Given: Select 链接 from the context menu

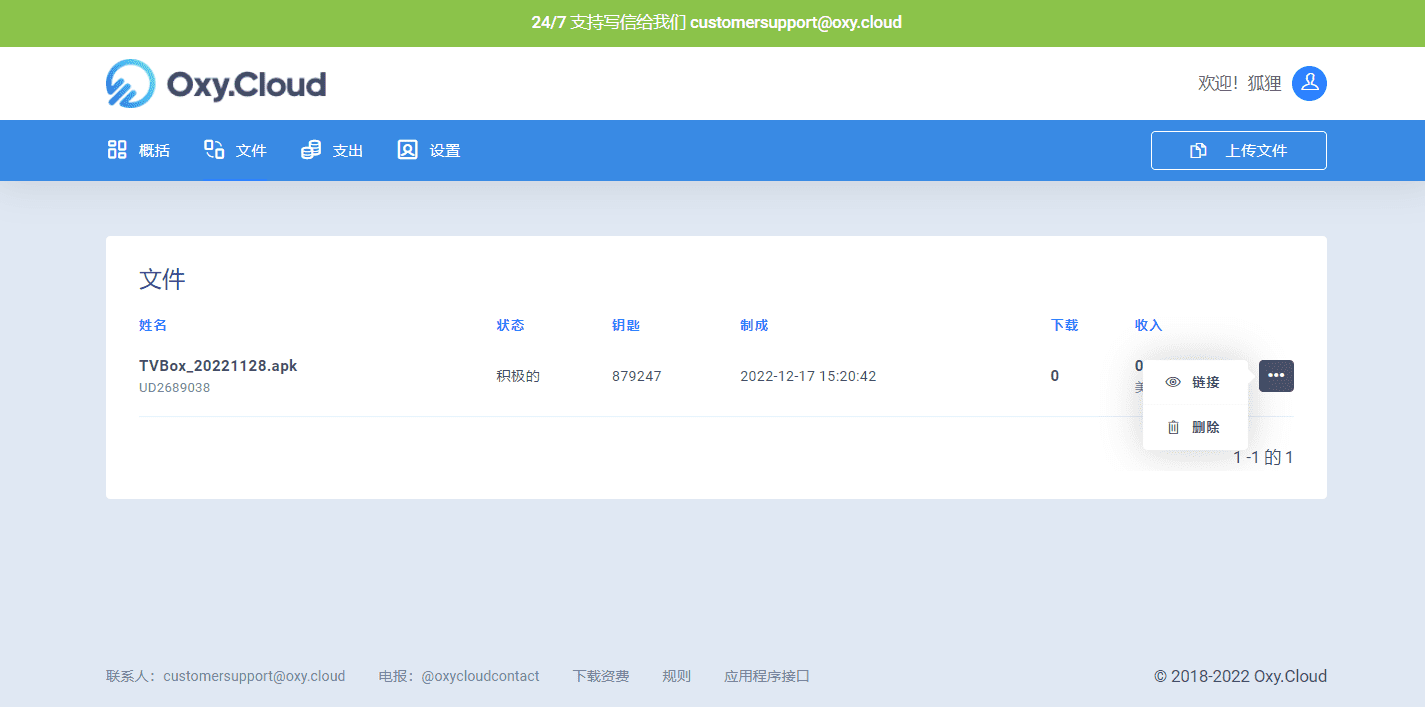Looking at the screenshot, I should (1205, 382).
